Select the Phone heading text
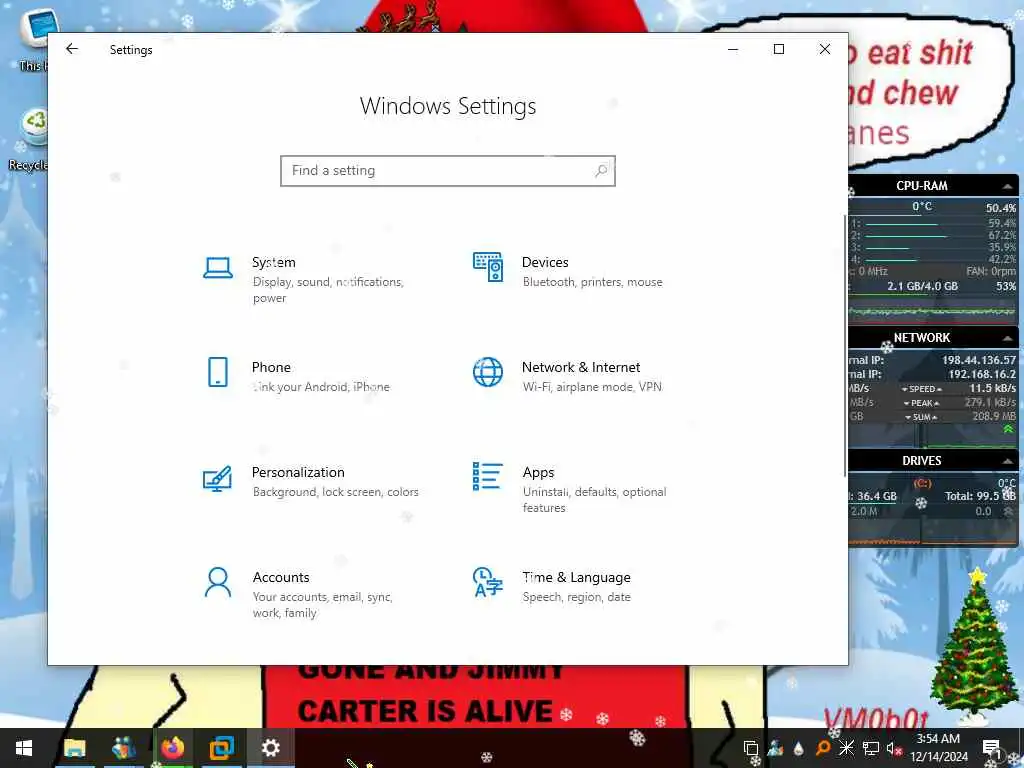The width and height of the screenshot is (1024, 768). [x=271, y=368]
